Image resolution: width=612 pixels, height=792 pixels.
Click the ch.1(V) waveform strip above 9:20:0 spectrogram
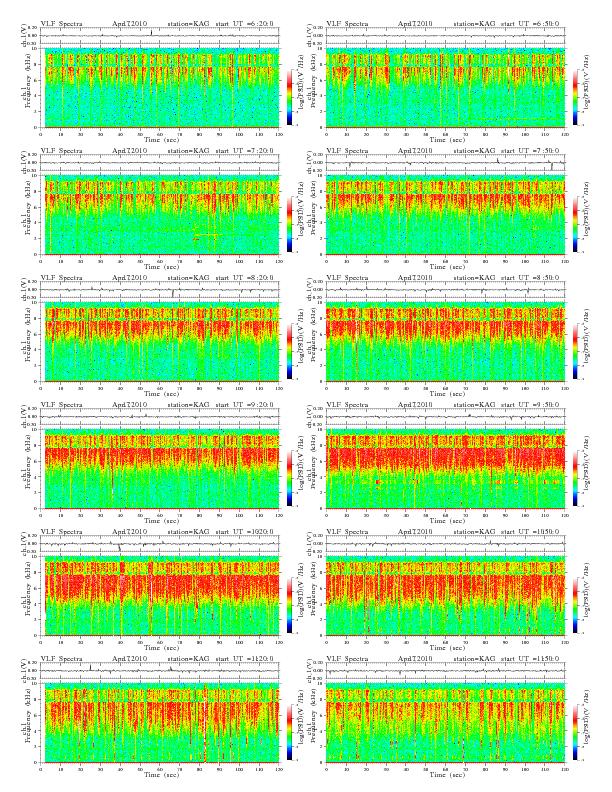pyautogui.click(x=160, y=417)
